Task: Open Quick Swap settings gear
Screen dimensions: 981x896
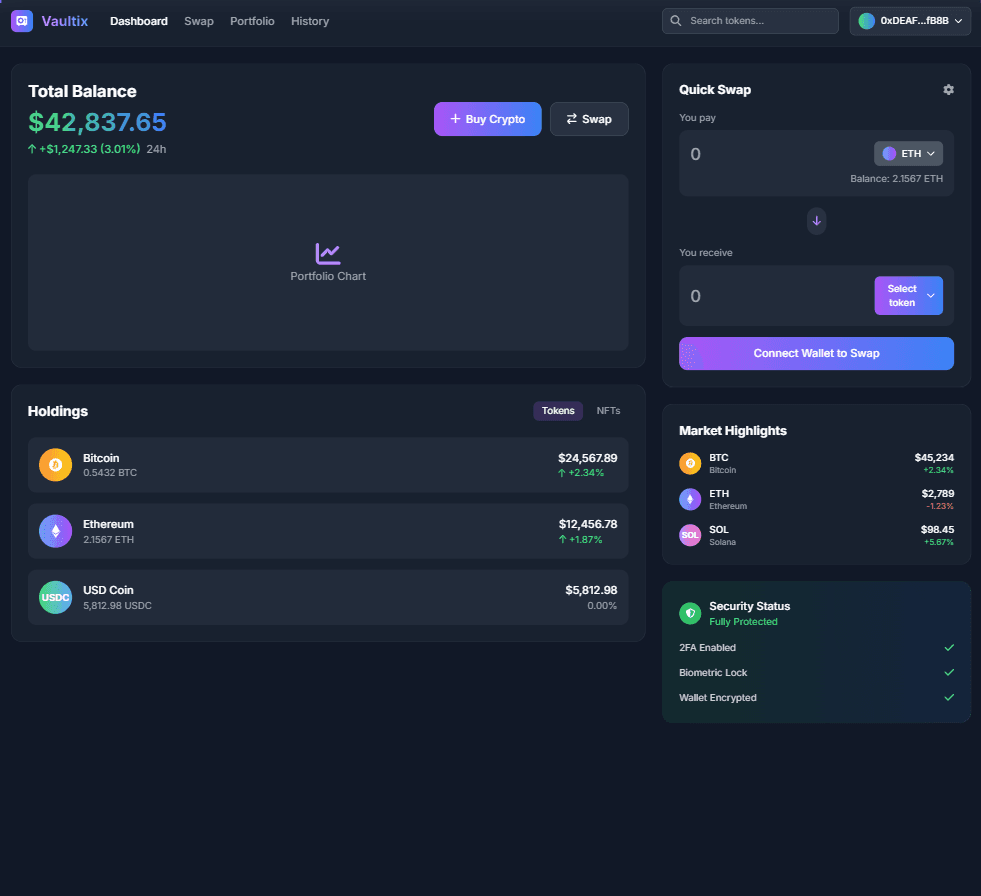Action: point(948,89)
